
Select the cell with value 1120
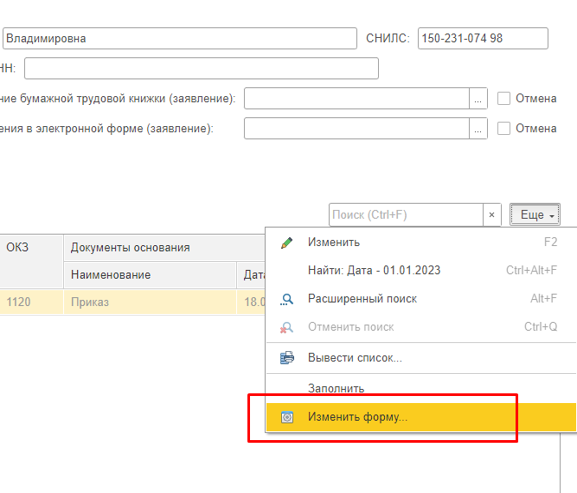tap(31, 302)
